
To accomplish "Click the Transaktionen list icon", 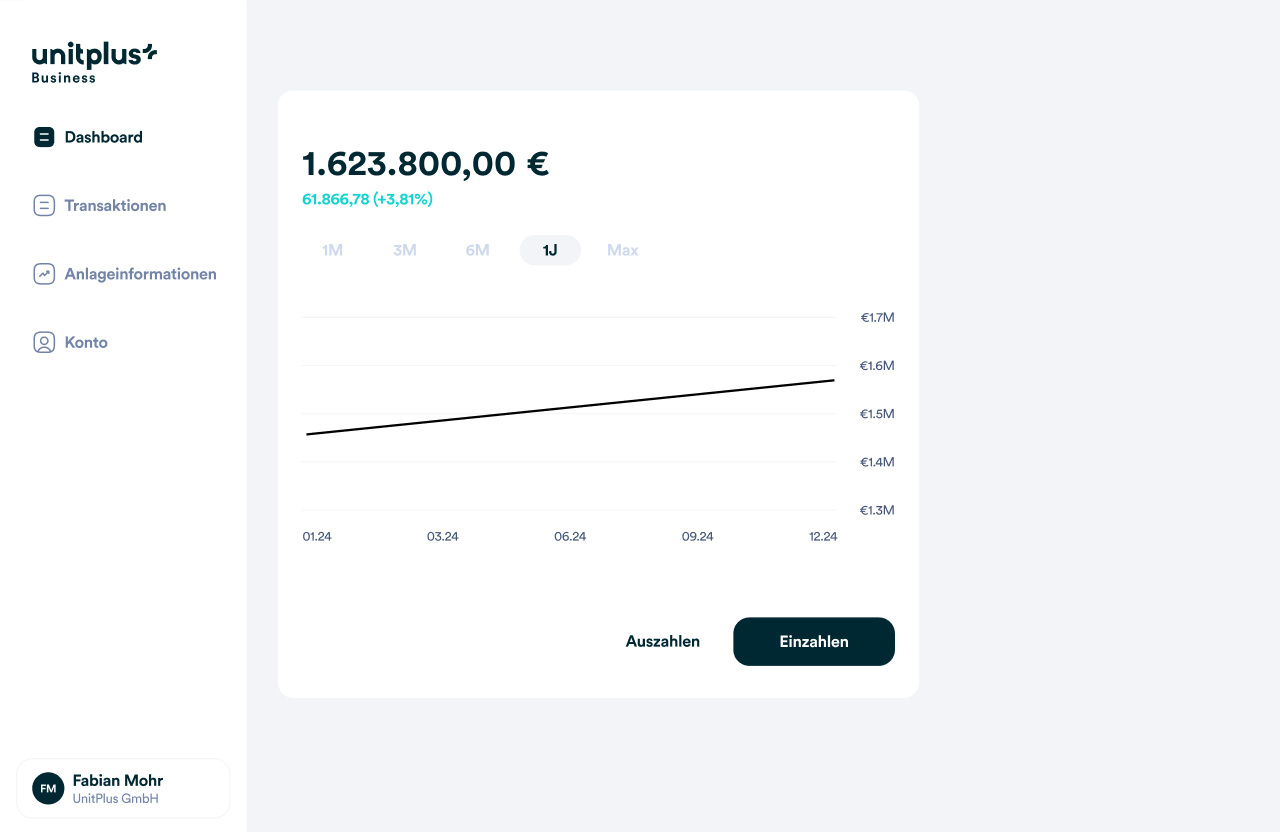I will [x=44, y=206].
